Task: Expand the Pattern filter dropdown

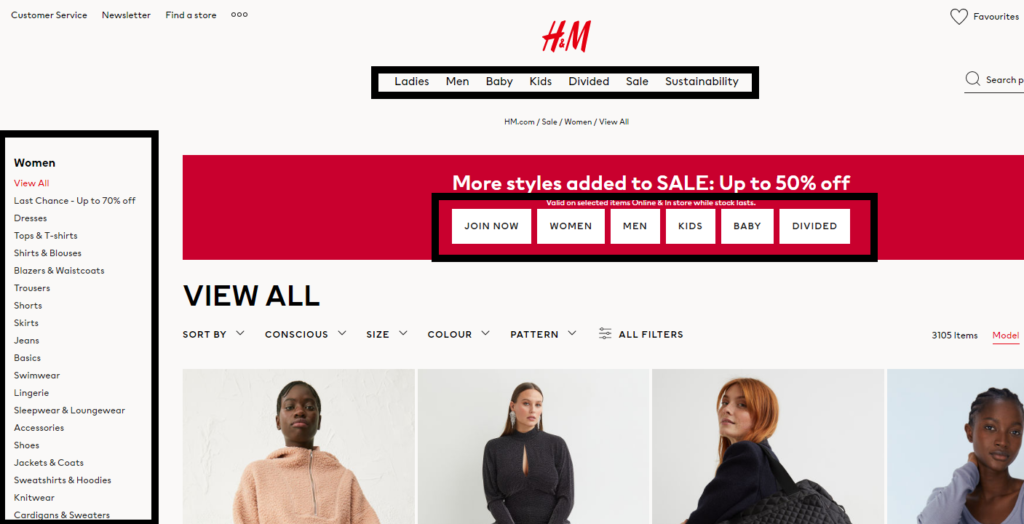Action: pyautogui.click(x=543, y=334)
